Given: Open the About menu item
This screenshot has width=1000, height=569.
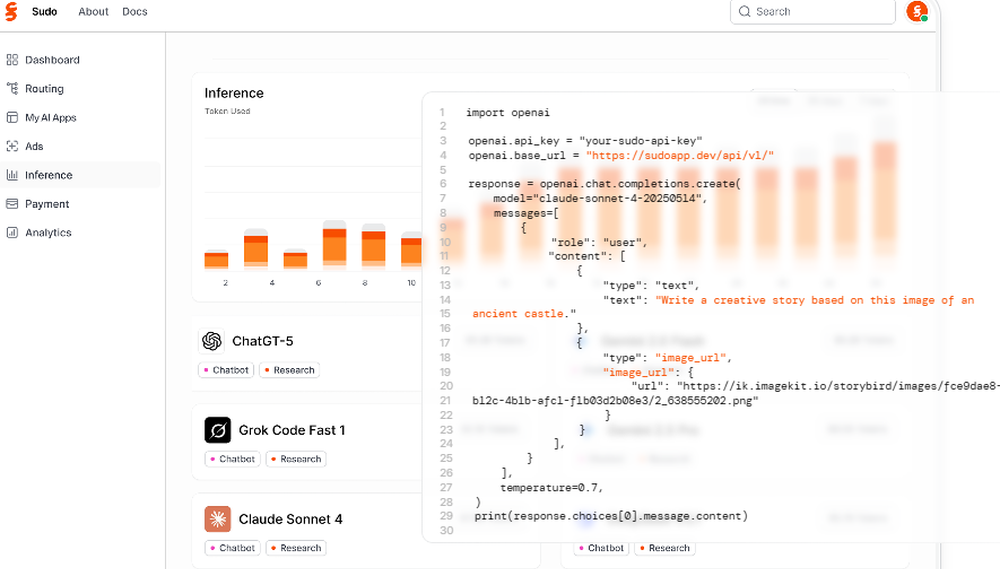Looking at the screenshot, I should 93,12.
